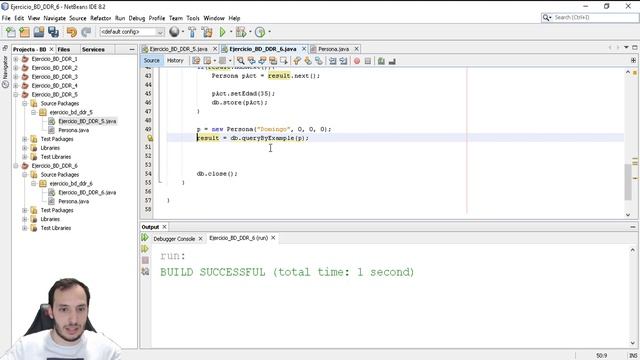
Task: Click the Build Project hammer icon
Action: pyautogui.click(x=192, y=32)
